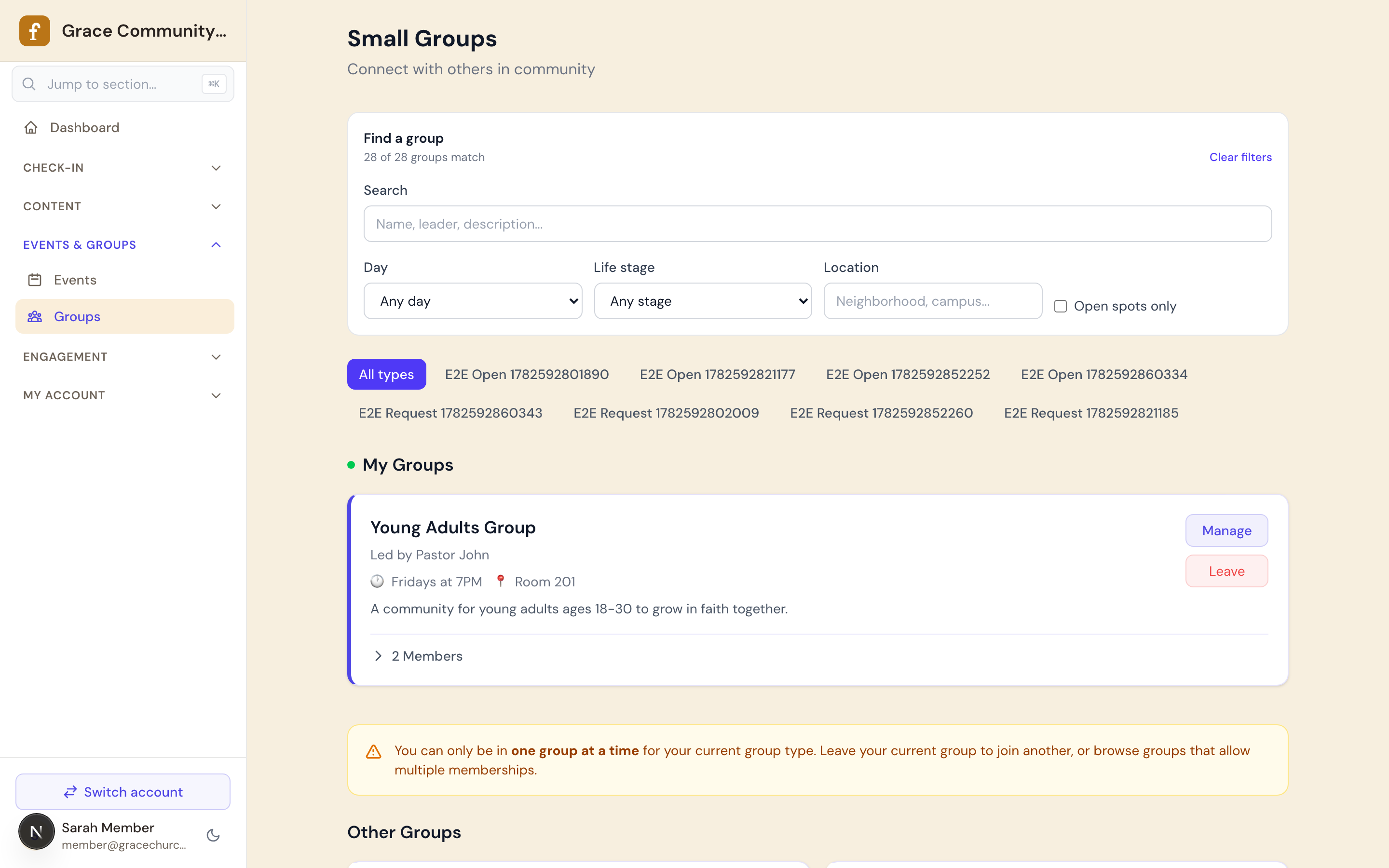Click the Location neighborhood input field
This screenshot has width=1389, height=868.
tap(933, 301)
